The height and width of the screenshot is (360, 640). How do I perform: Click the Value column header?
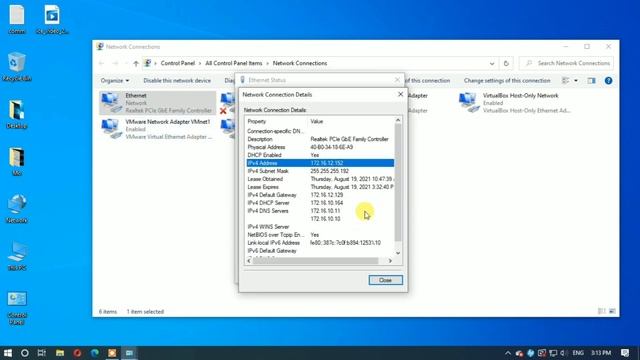click(x=351, y=121)
